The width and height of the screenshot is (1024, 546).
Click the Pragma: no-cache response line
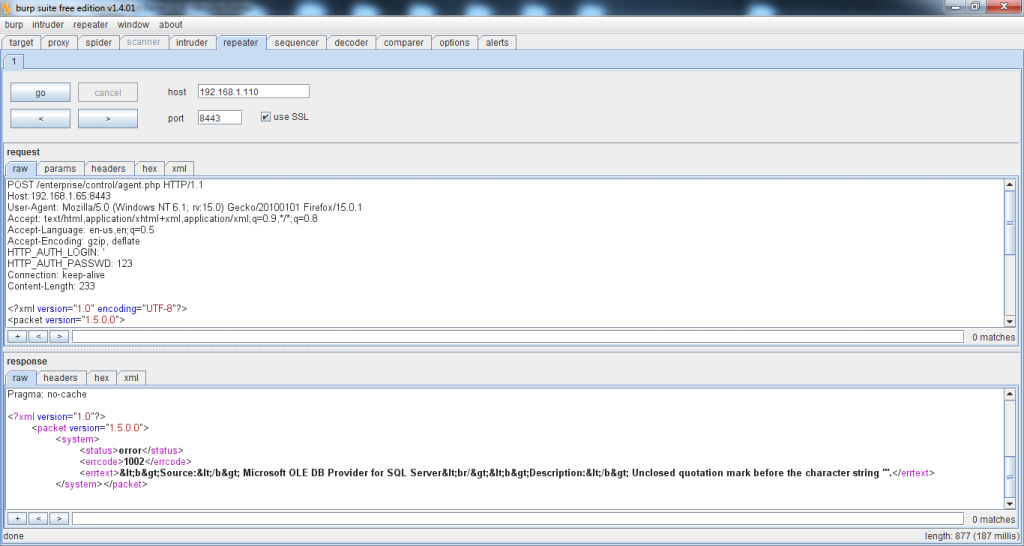47,394
